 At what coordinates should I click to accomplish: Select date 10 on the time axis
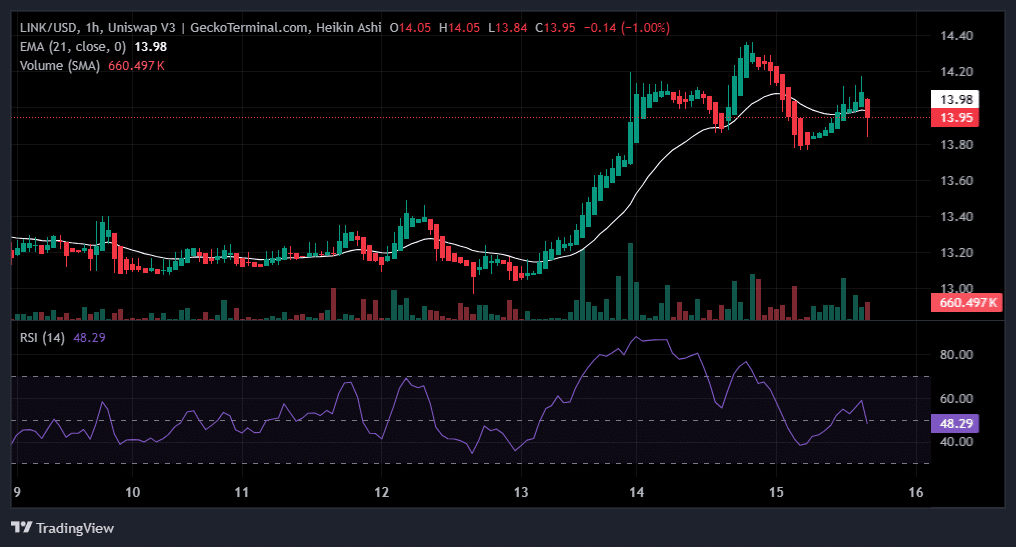coord(132,492)
